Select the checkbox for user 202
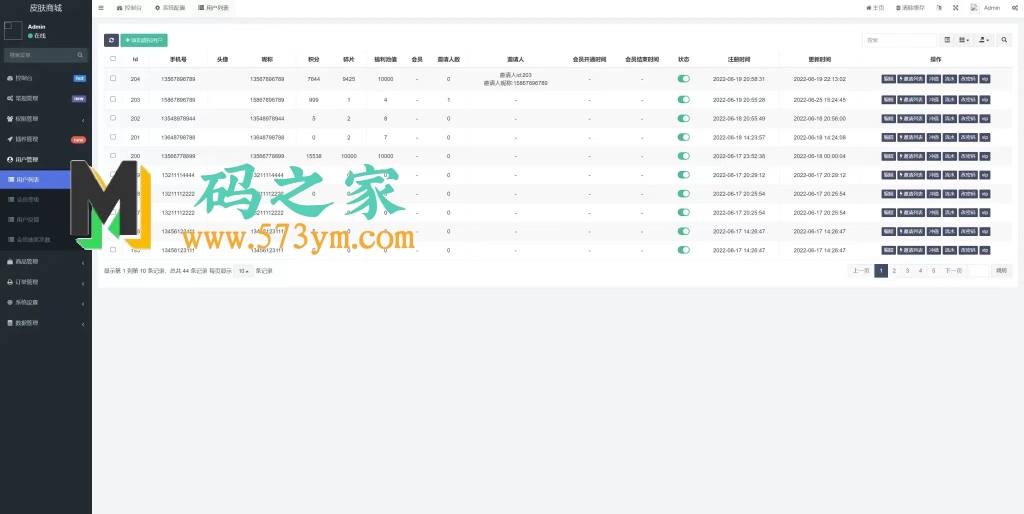This screenshot has width=1024, height=514. tap(113, 118)
